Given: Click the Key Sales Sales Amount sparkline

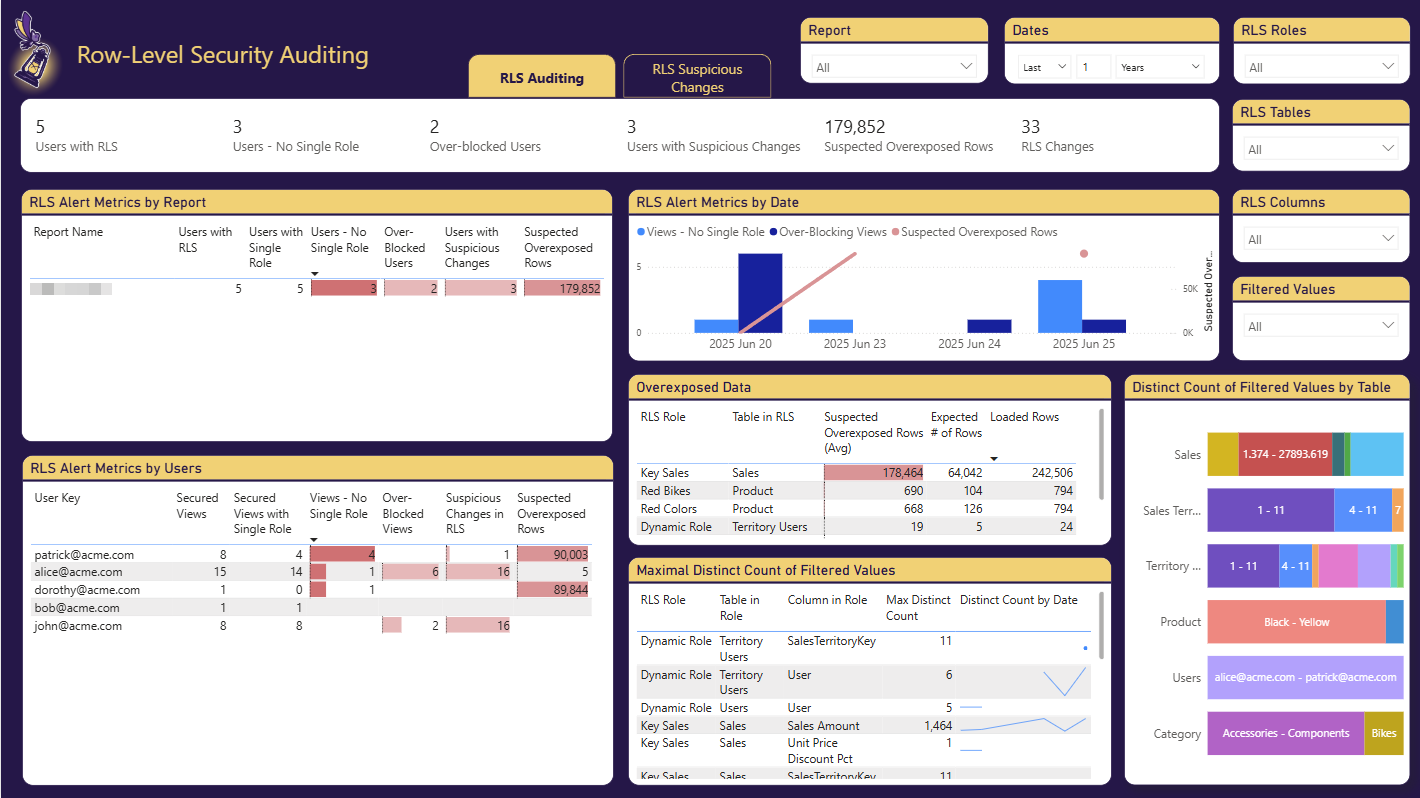Looking at the screenshot, I should coord(1023,725).
